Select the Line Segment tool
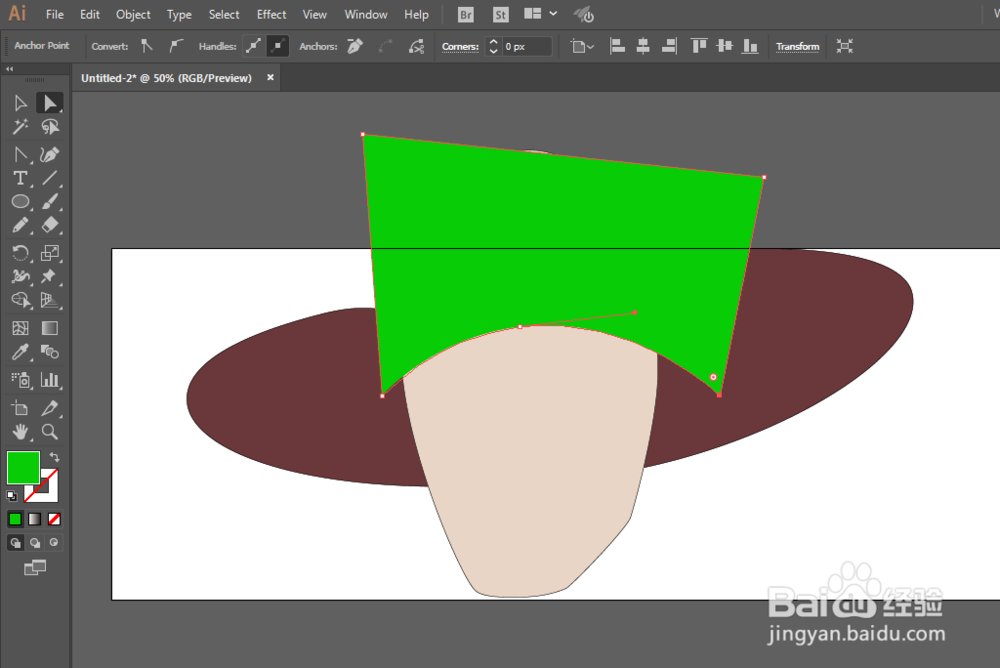This screenshot has width=1000, height=668. pos(49,178)
